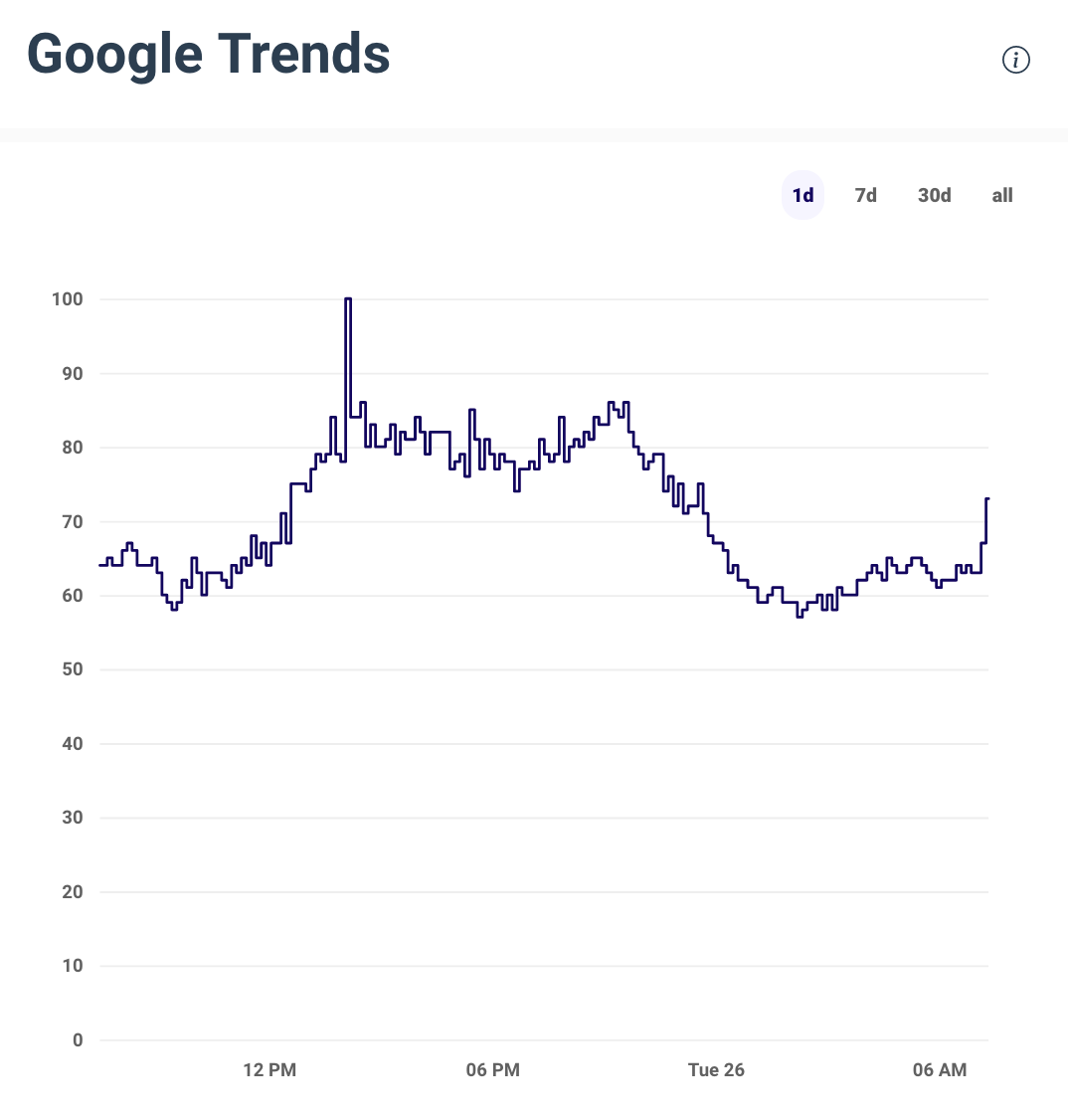Image resolution: width=1068 pixels, height=1120 pixels.
Task: Click the "06 PM" axis label
Action: (492, 1069)
